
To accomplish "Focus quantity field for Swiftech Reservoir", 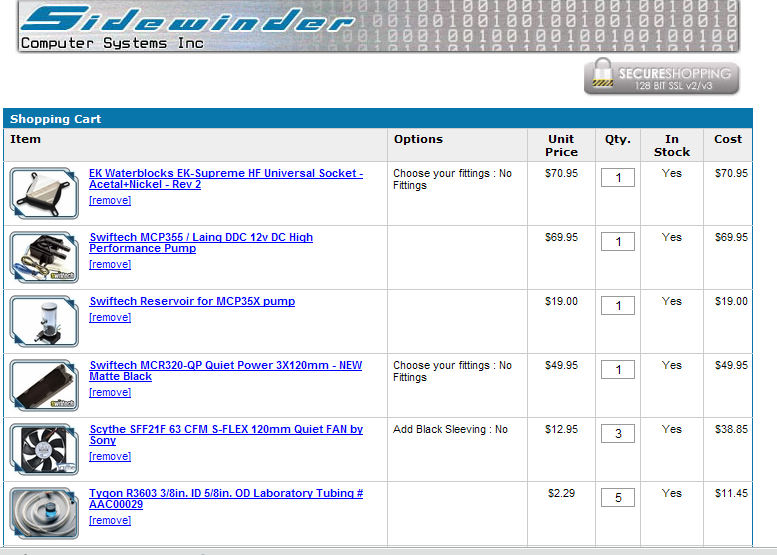I will coord(618,306).
